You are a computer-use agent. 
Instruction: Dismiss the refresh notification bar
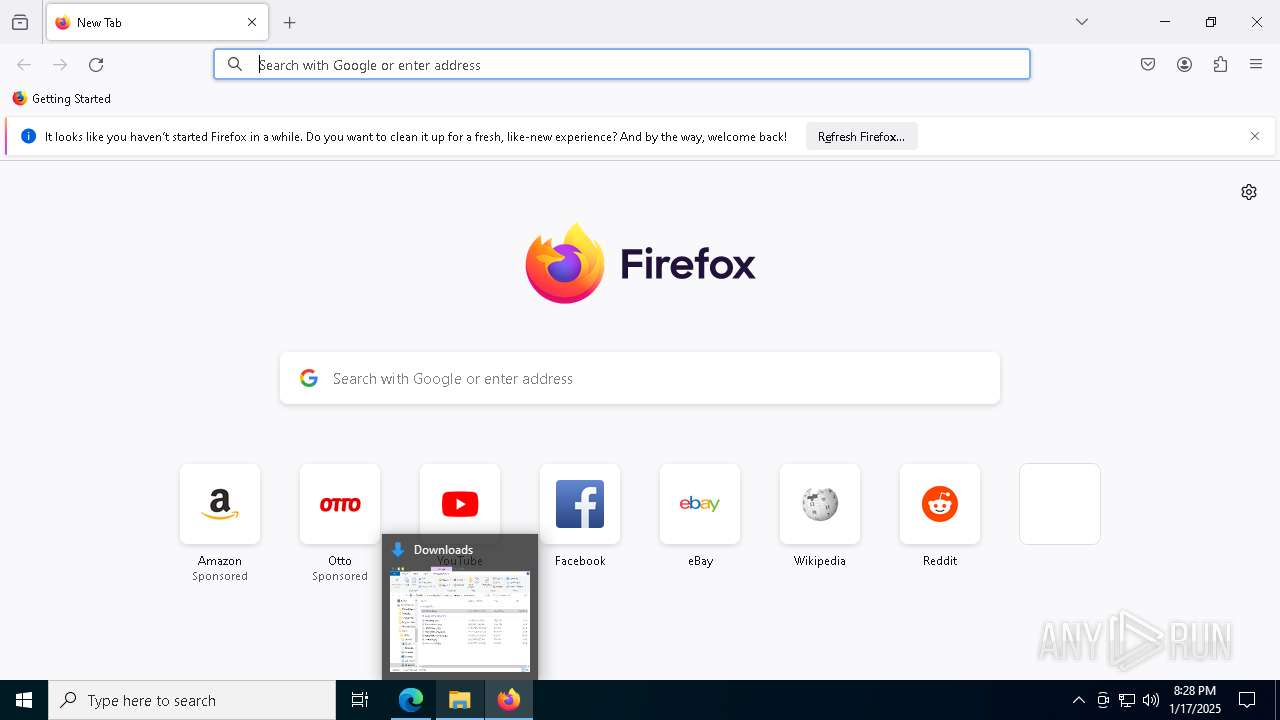(1255, 136)
